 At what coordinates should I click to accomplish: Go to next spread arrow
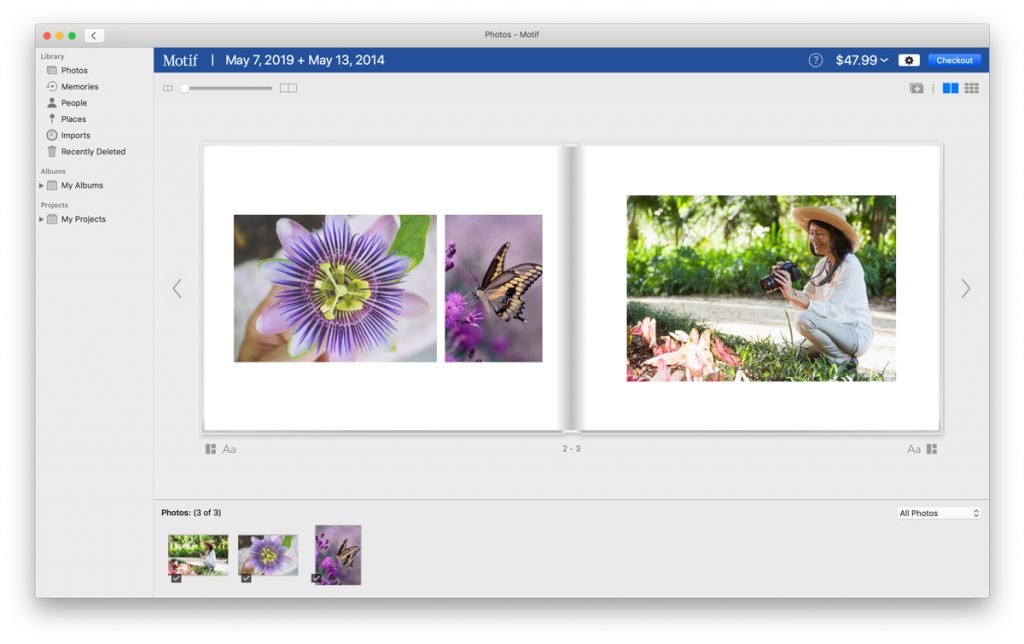click(x=965, y=288)
